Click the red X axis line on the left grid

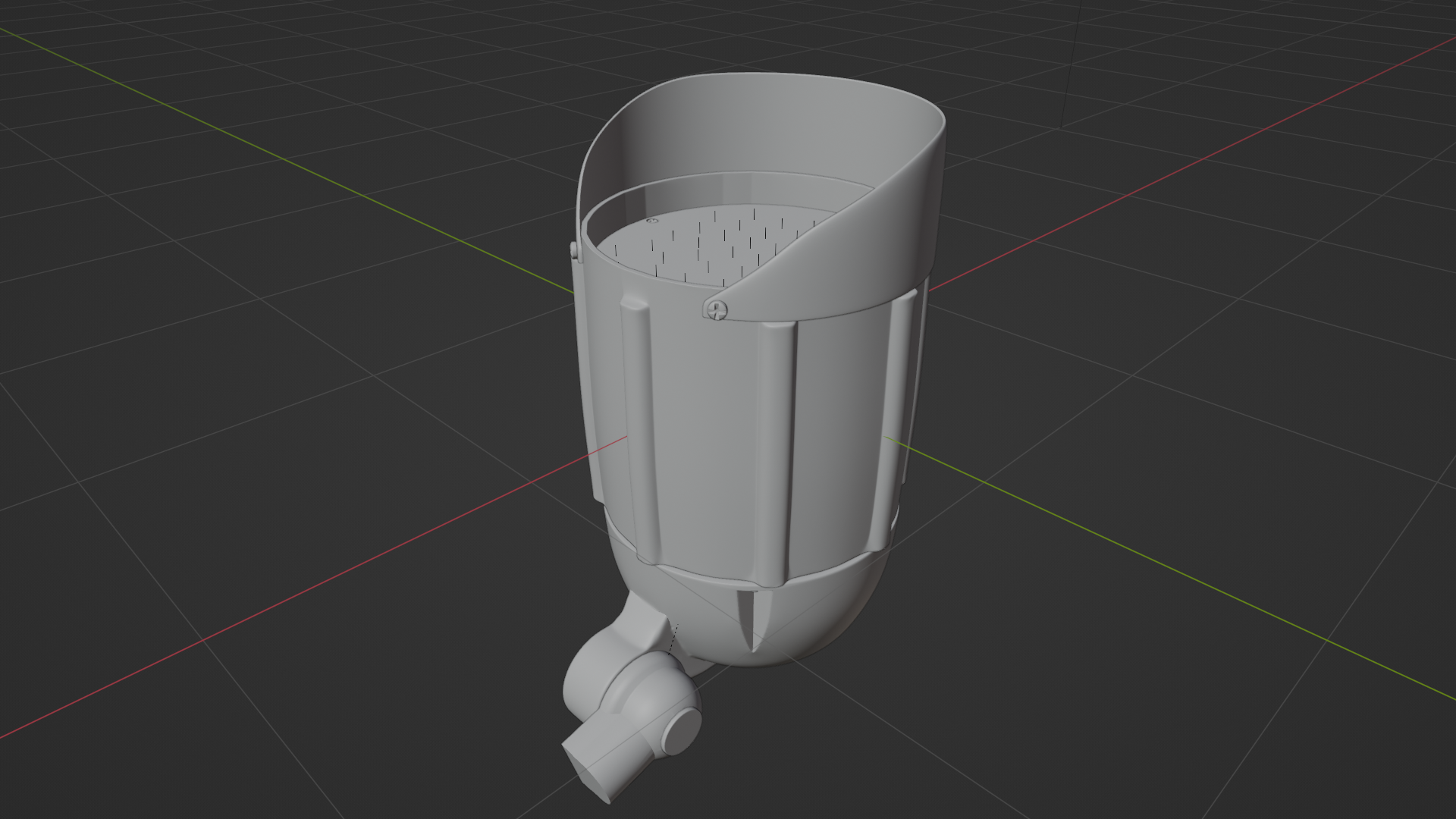pos(303,591)
